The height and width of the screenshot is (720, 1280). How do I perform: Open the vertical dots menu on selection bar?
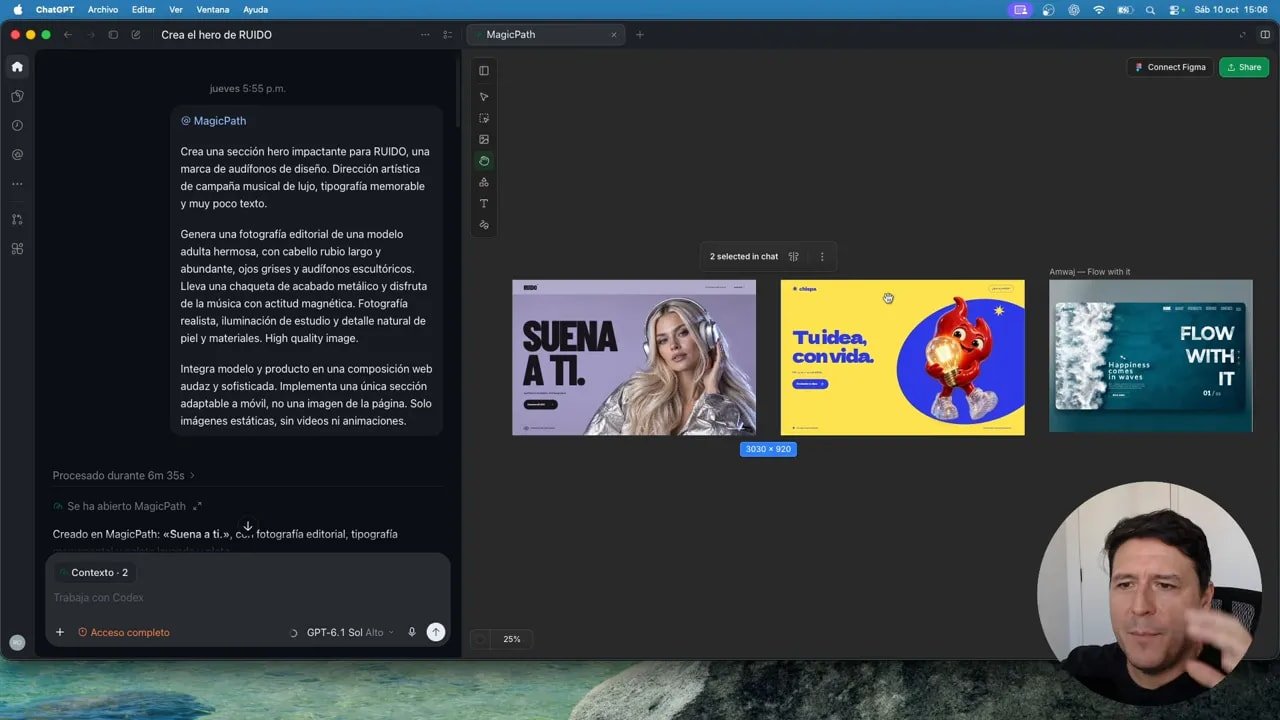click(822, 257)
